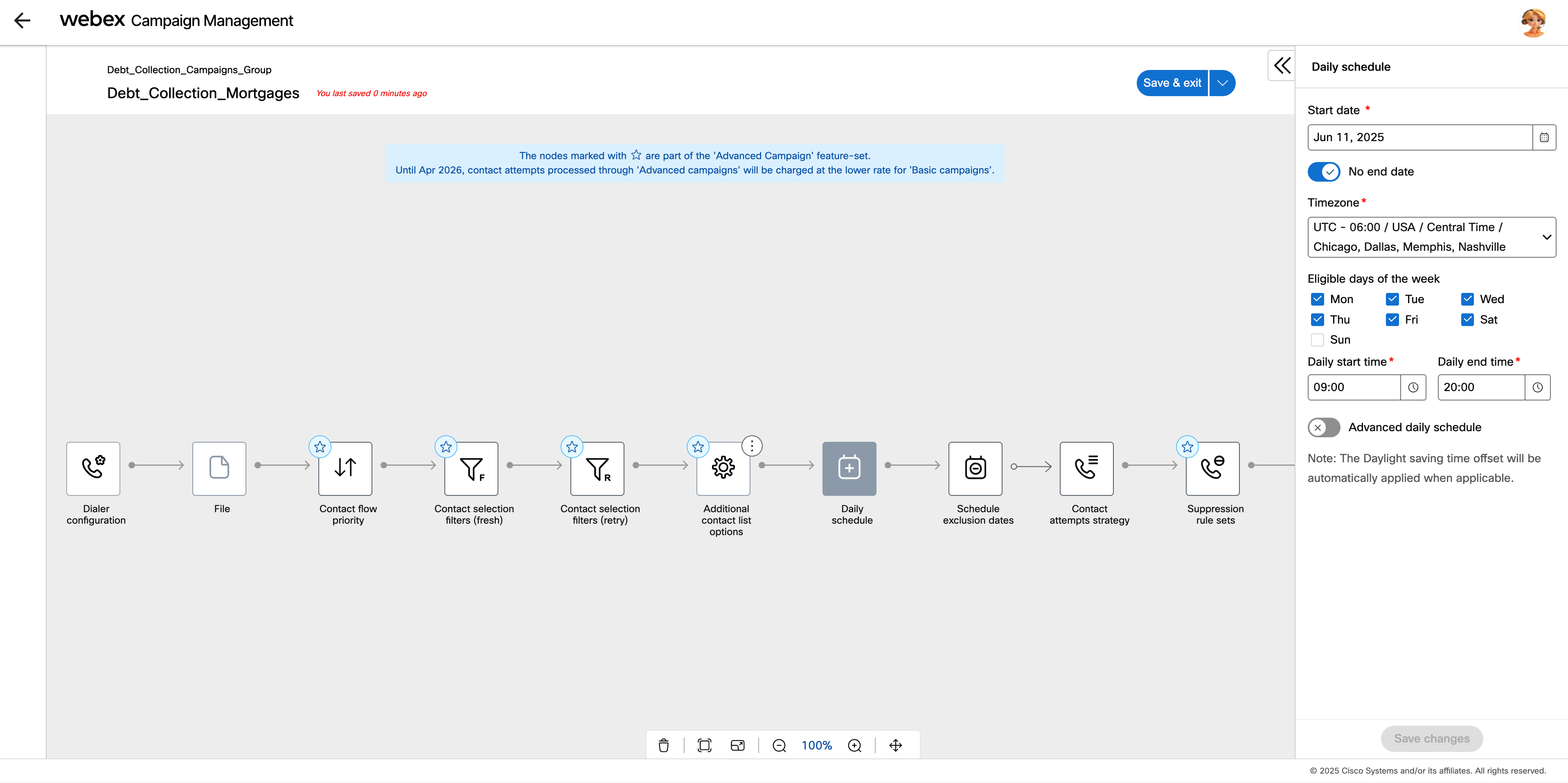Viewport: 1568px width, 783px height.
Task: Open the Contact attempts strategy node
Action: (x=1086, y=468)
